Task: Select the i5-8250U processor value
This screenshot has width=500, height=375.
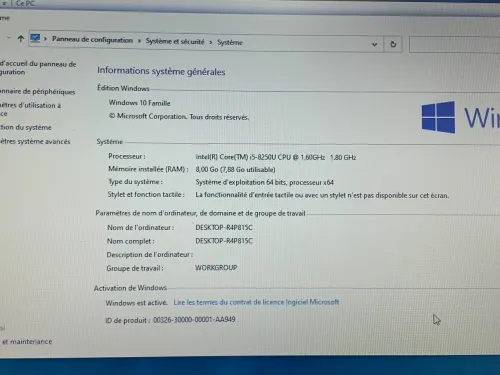Action: point(276,157)
